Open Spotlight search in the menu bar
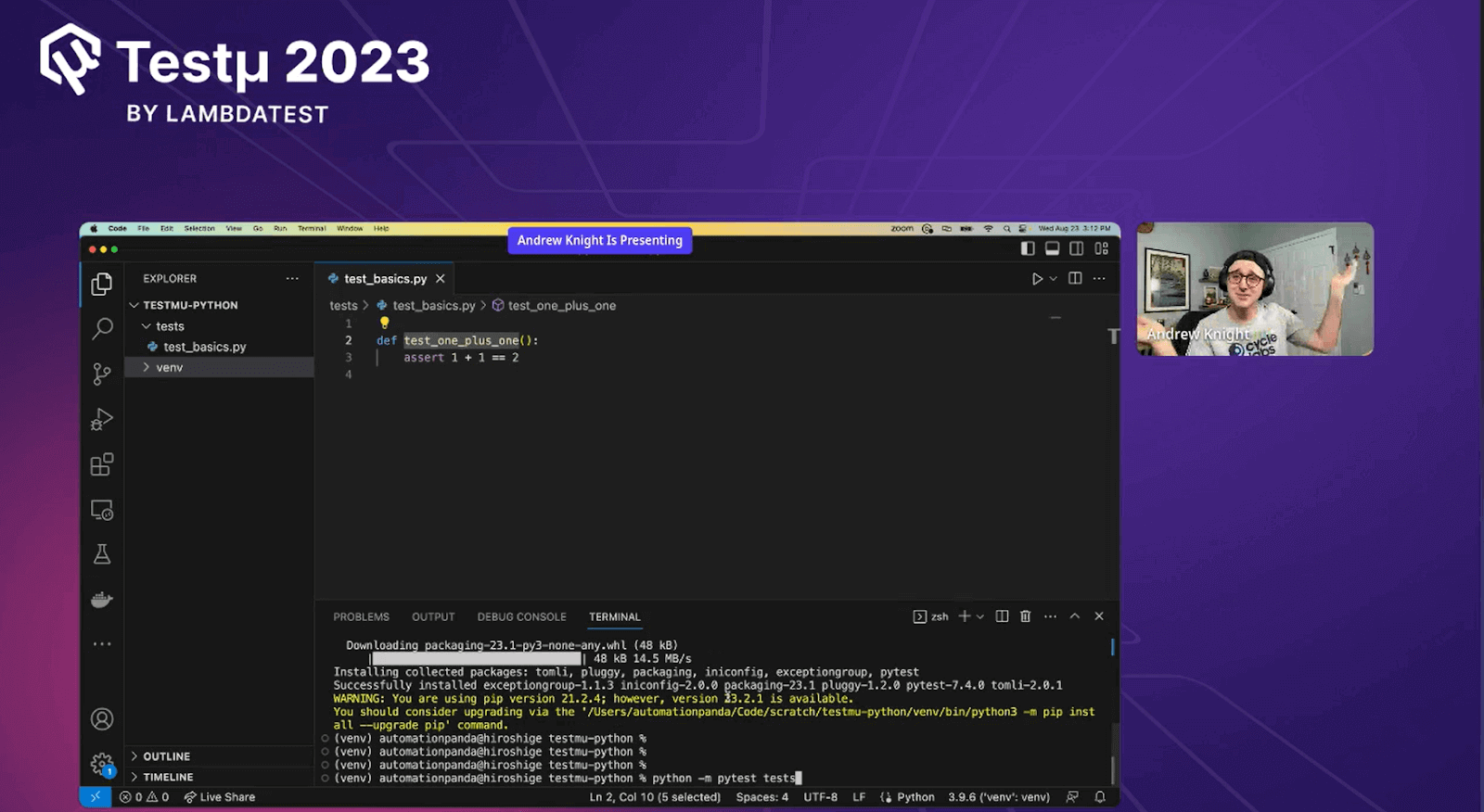This screenshot has width=1484, height=812. [1006, 229]
